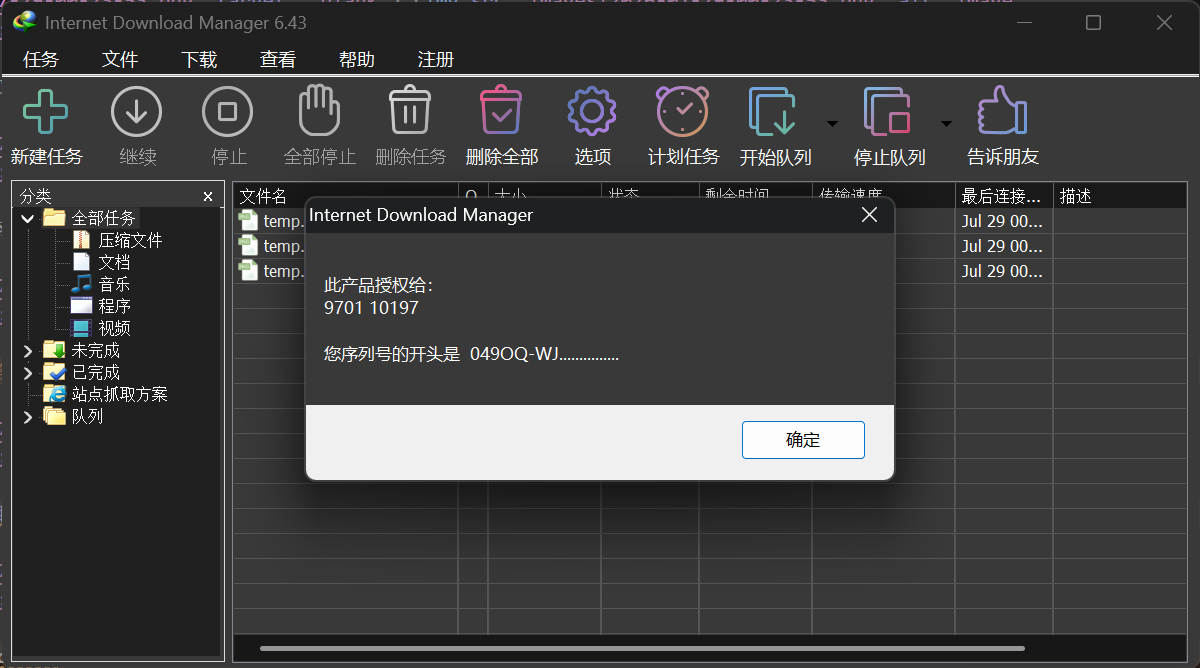Select 已完成 category
Image resolution: width=1200 pixels, height=668 pixels.
pyautogui.click(x=95, y=372)
